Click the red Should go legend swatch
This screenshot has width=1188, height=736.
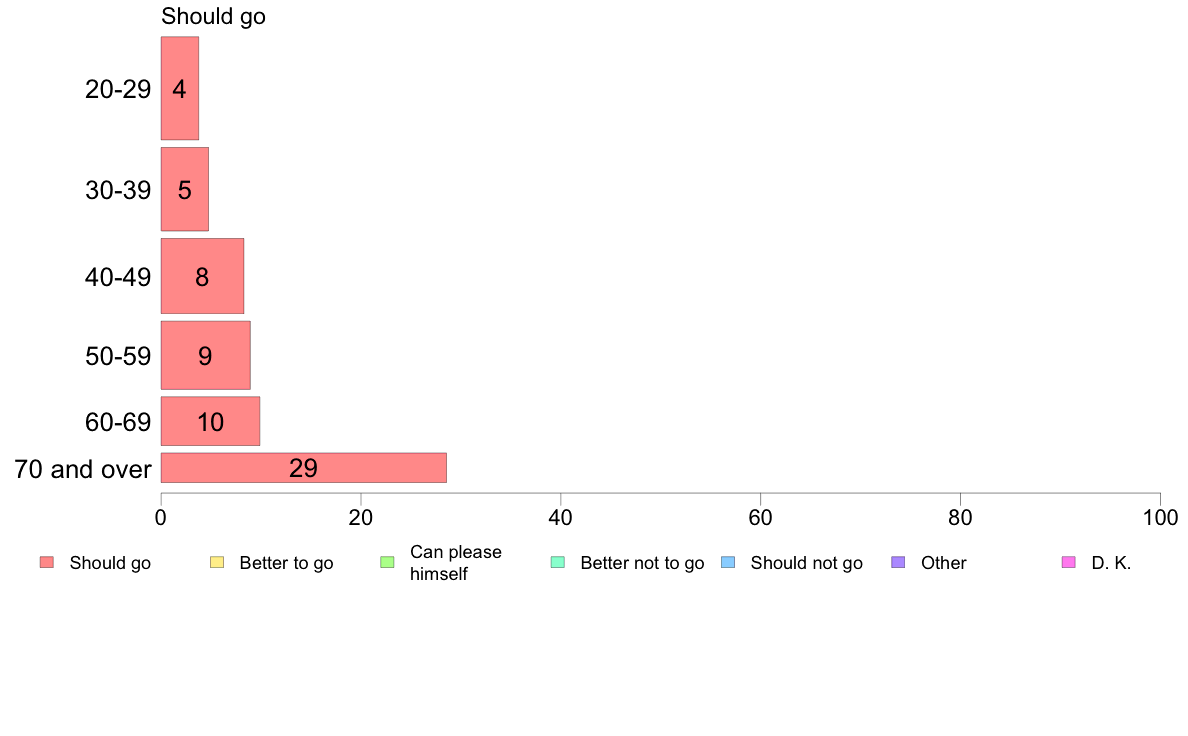tap(47, 562)
